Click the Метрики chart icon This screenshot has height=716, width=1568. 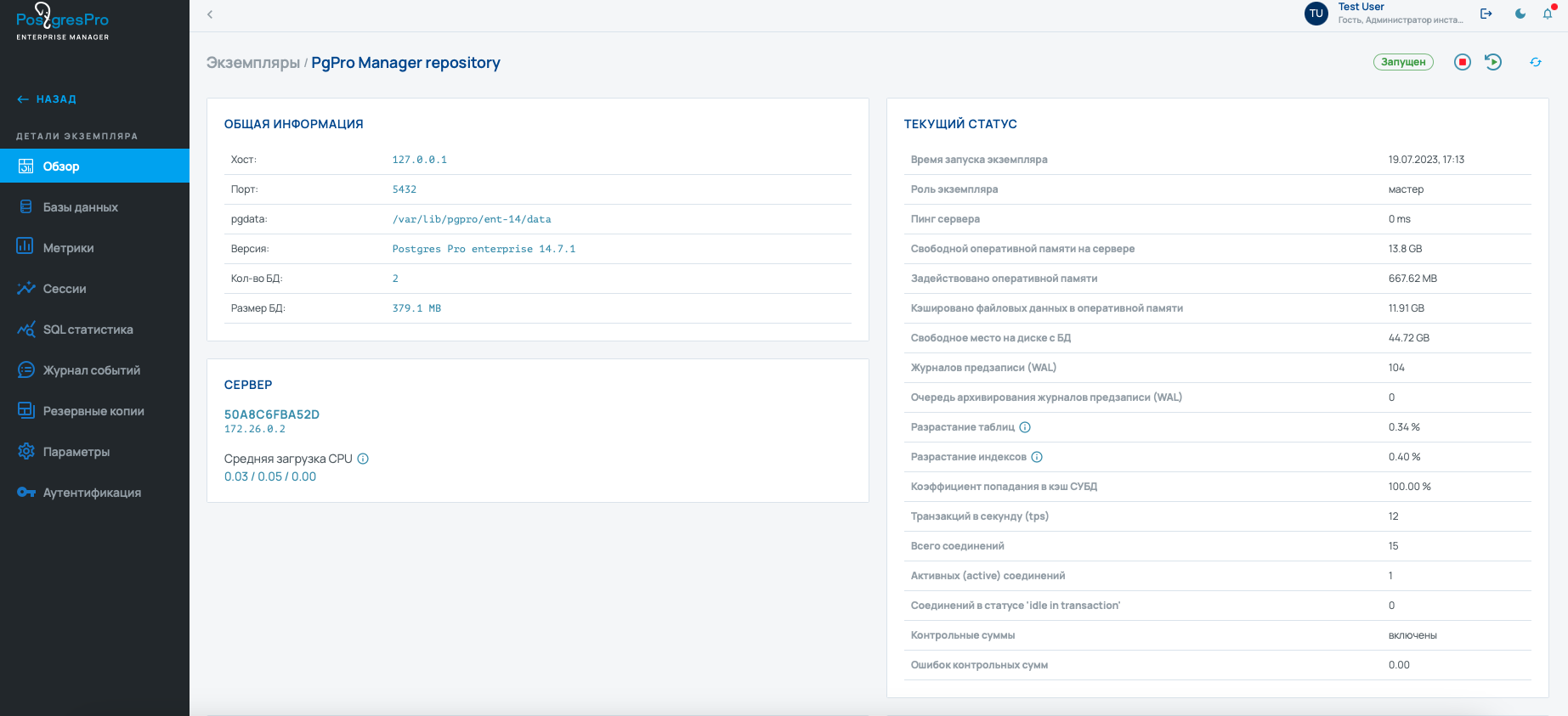25,246
